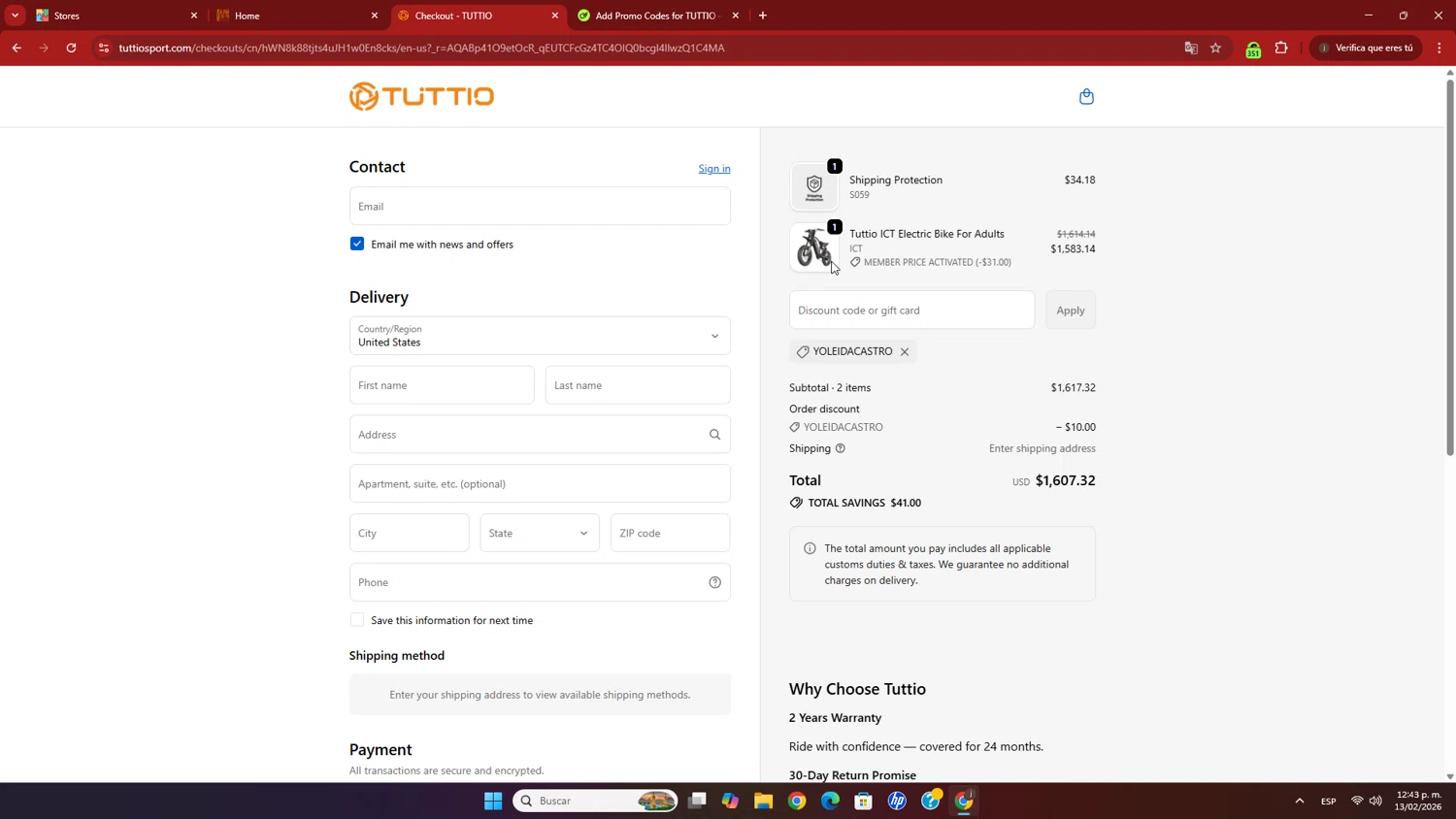Remove the YOLEIDACASTRO discount code tag
This screenshot has height=819, width=1456.
pyautogui.click(x=904, y=351)
